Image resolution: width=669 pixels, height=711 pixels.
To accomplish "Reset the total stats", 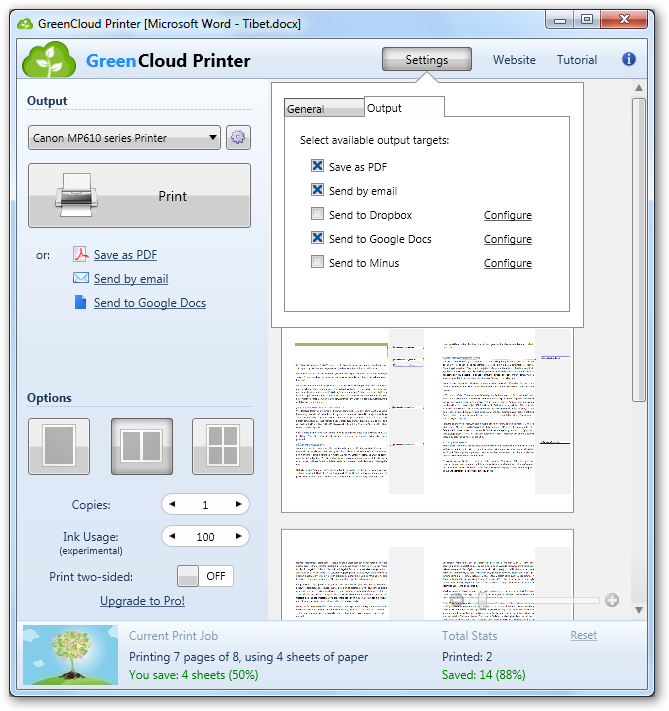I will (x=583, y=635).
